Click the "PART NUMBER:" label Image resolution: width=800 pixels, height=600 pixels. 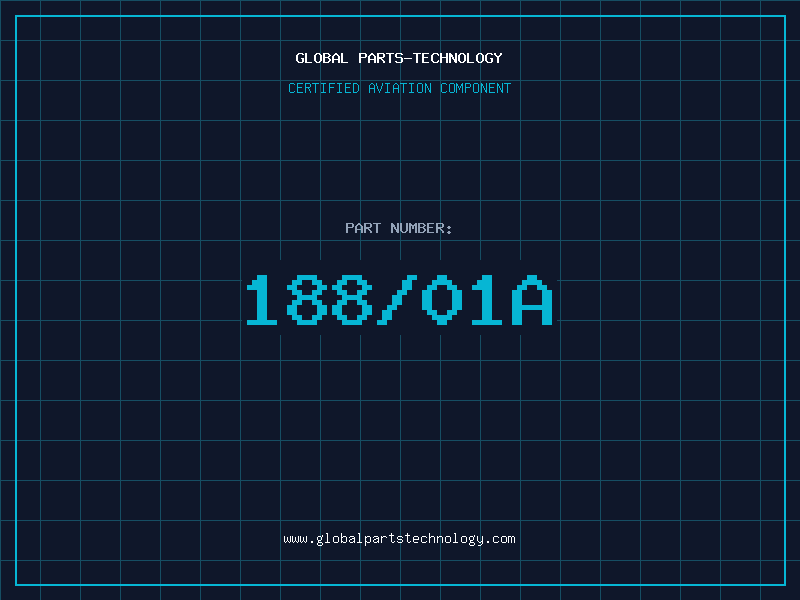tap(399, 228)
